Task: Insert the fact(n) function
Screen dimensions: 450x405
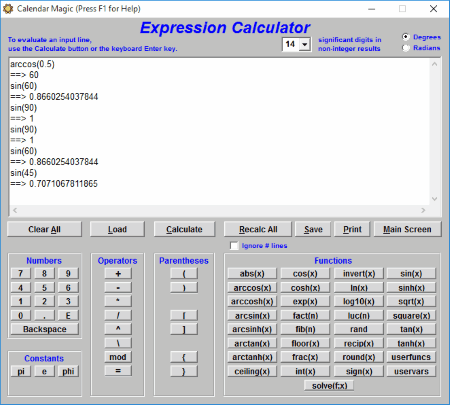Action: tap(305, 315)
